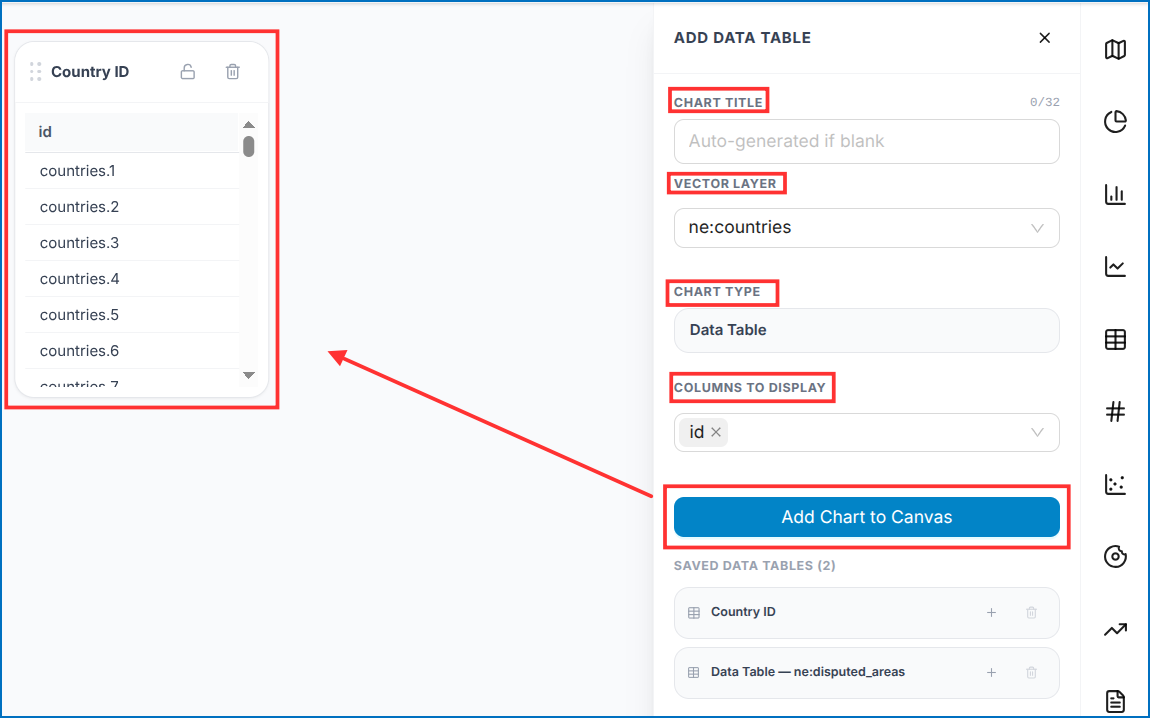
Task: Open the Vector Layer ne:countries dropdown
Action: click(x=866, y=227)
